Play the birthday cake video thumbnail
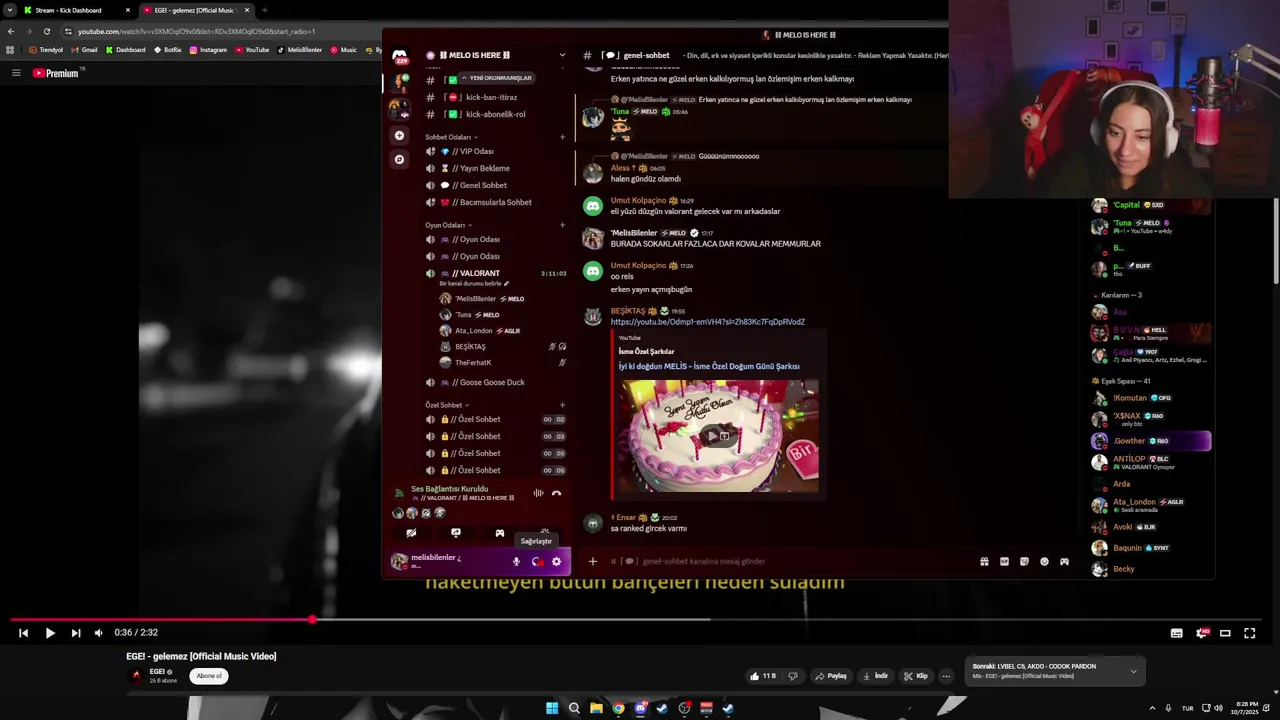The image size is (1280, 720). 718,436
